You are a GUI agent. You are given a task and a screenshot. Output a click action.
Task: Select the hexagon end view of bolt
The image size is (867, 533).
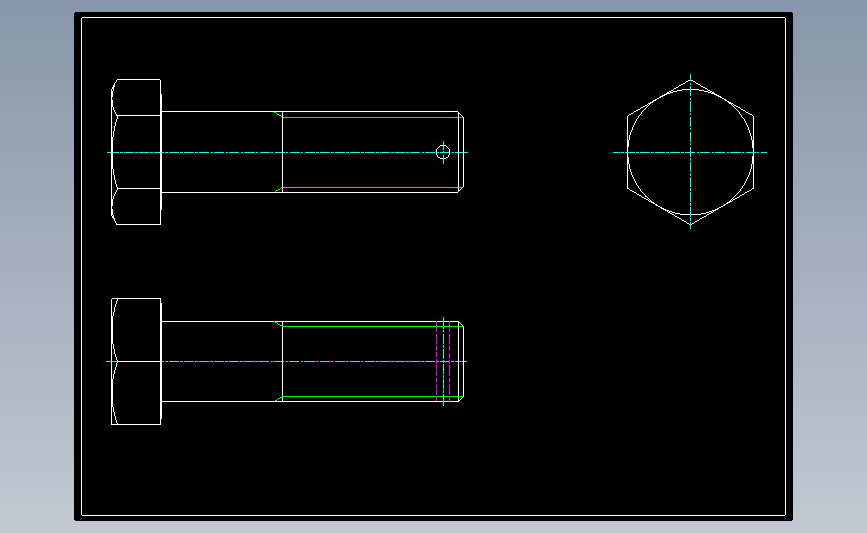(690, 152)
